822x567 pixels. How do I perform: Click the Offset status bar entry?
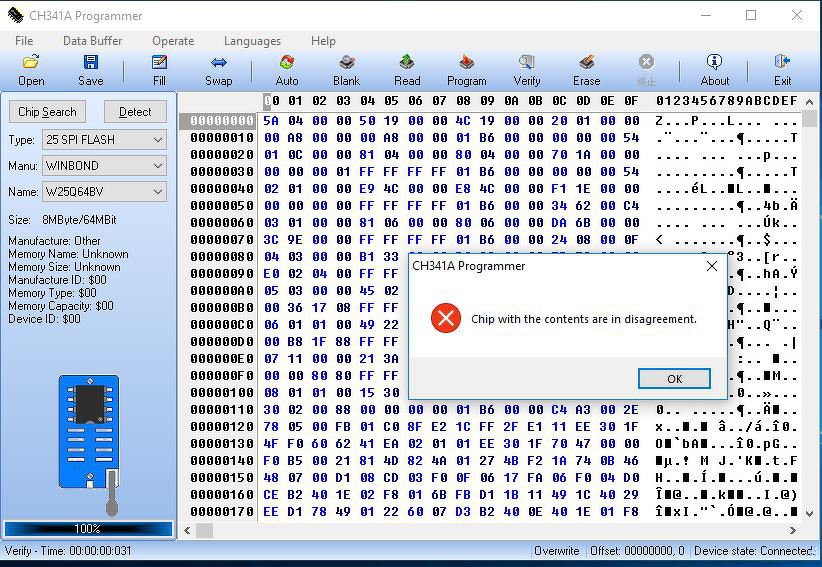[637, 551]
